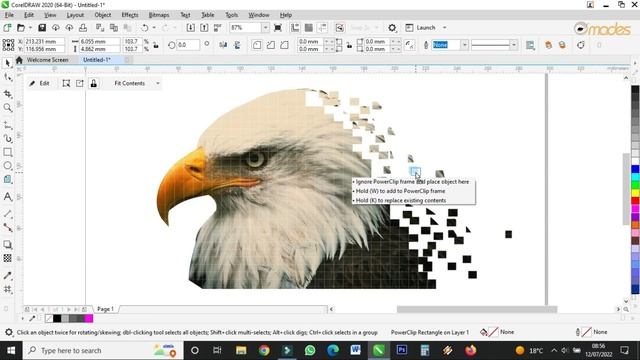Click the Launch button

click(x=421, y=28)
